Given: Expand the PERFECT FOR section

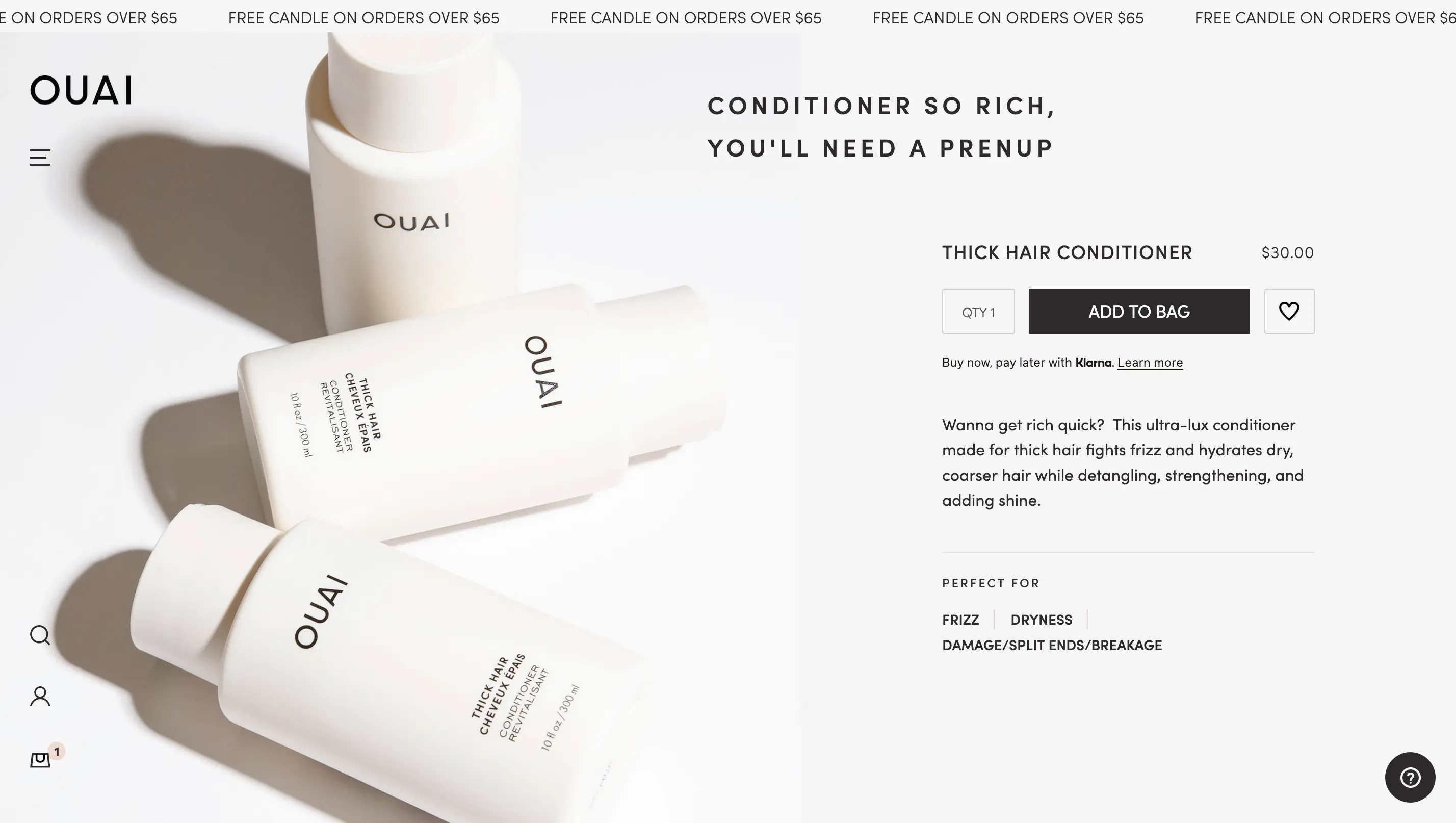Looking at the screenshot, I should tap(991, 582).
